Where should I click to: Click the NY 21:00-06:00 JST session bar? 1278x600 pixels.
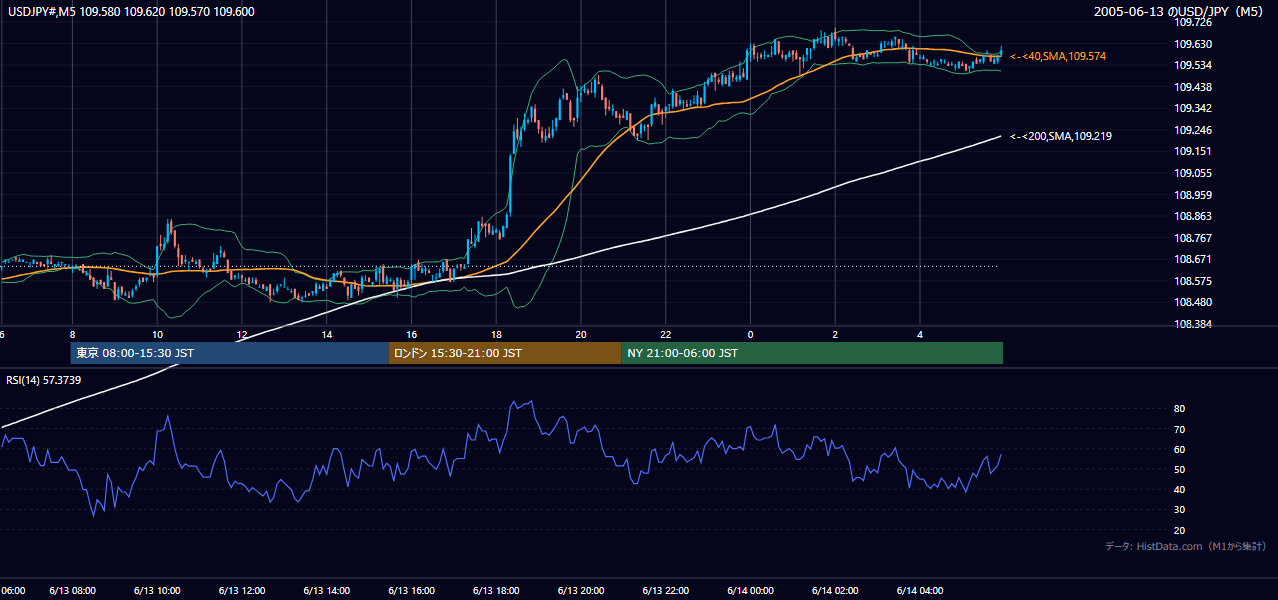[x=812, y=353]
